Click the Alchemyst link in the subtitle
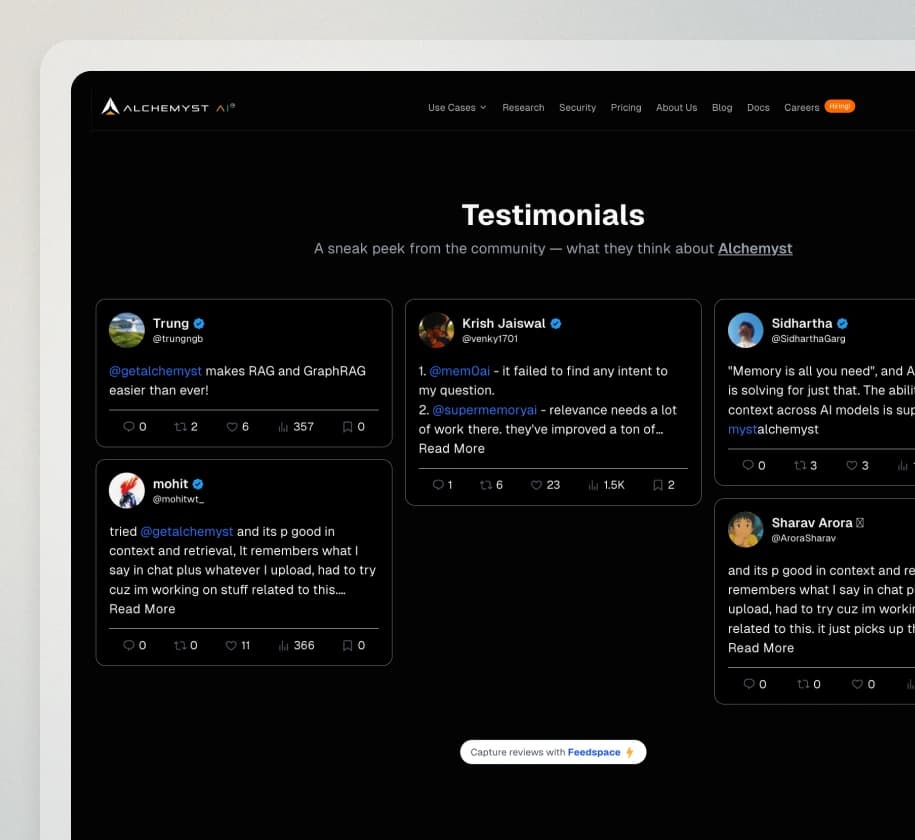The height and width of the screenshot is (840, 915). (x=755, y=248)
